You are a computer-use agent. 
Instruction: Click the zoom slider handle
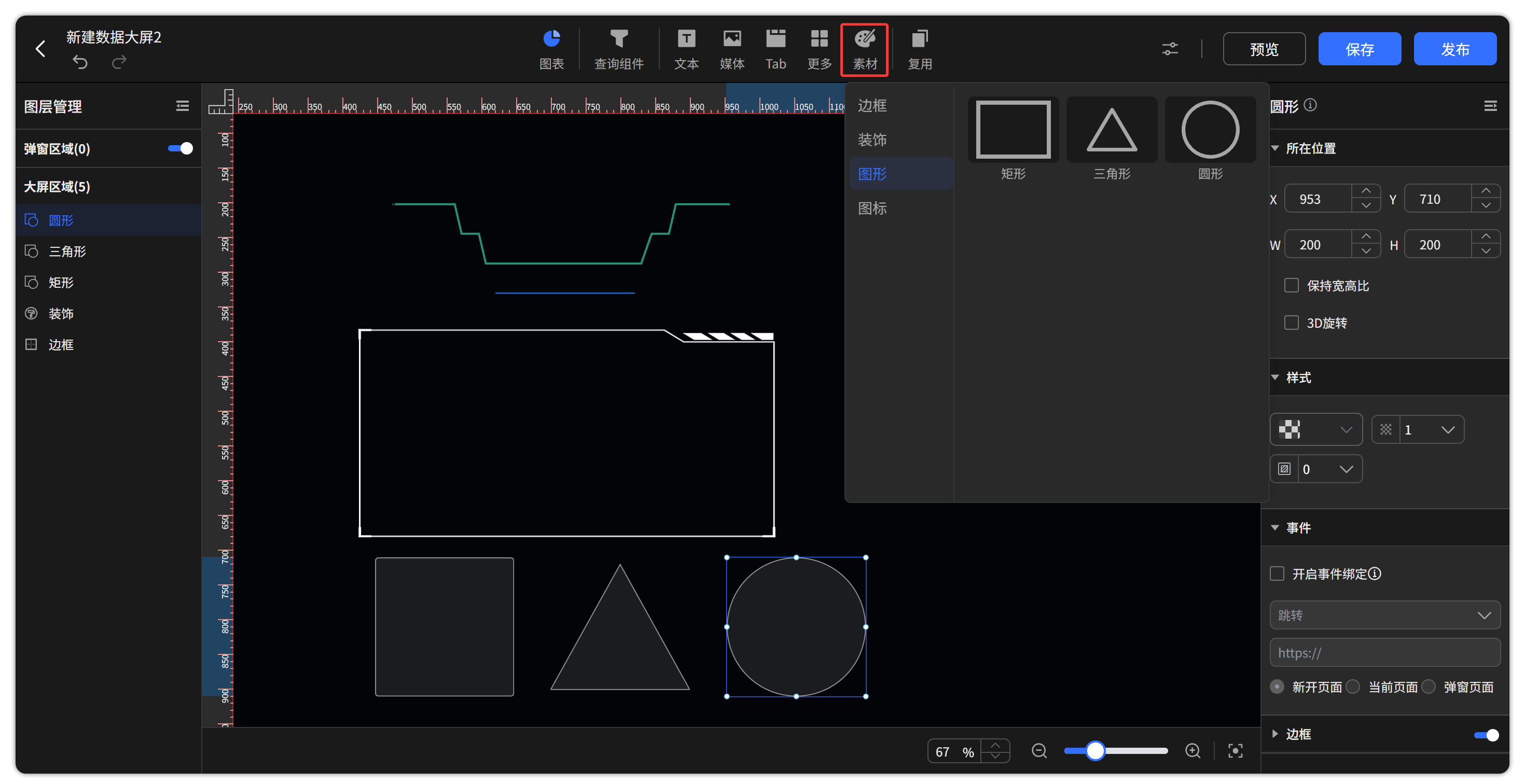point(1095,751)
